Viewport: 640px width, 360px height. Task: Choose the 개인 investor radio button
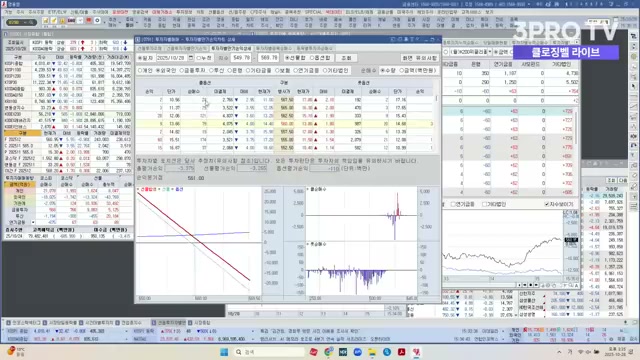click(x=140, y=71)
